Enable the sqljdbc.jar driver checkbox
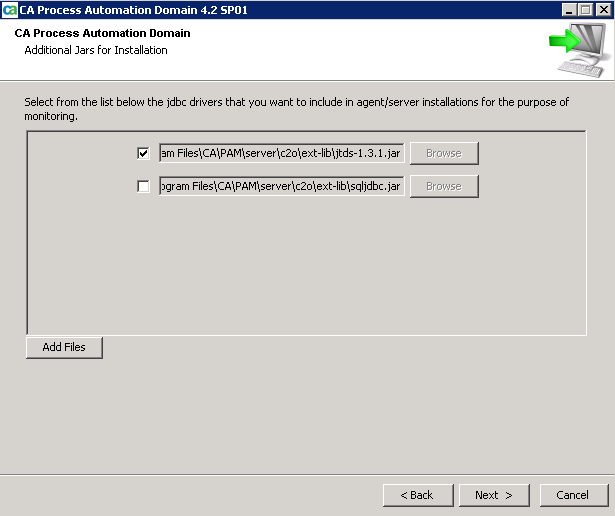Screen dimensions: 615x516 (x=143, y=186)
